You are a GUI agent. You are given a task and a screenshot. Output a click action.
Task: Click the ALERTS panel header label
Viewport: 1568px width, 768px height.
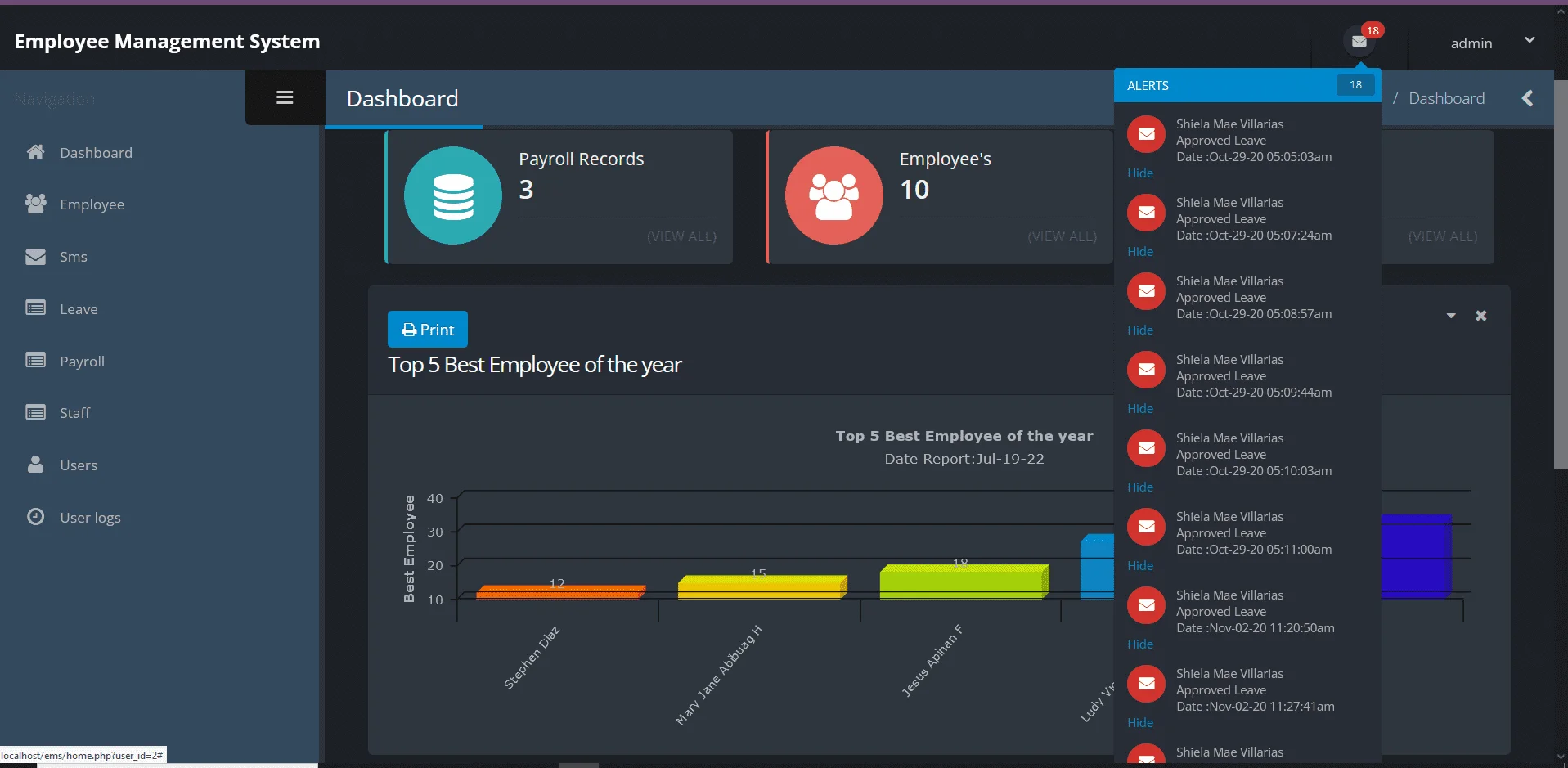(x=1148, y=85)
